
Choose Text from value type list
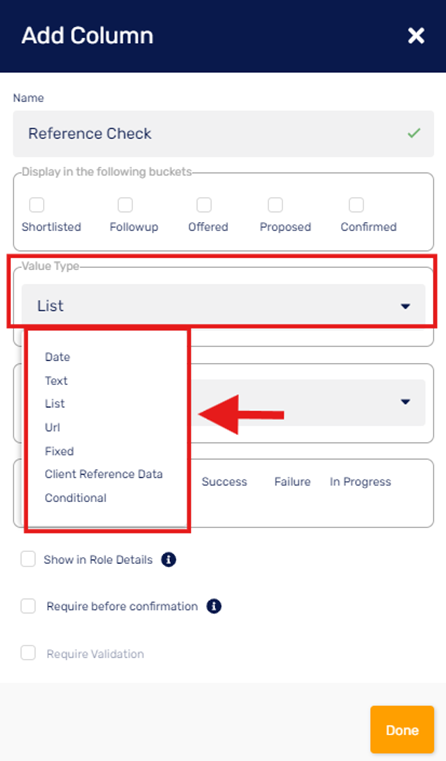(56, 380)
